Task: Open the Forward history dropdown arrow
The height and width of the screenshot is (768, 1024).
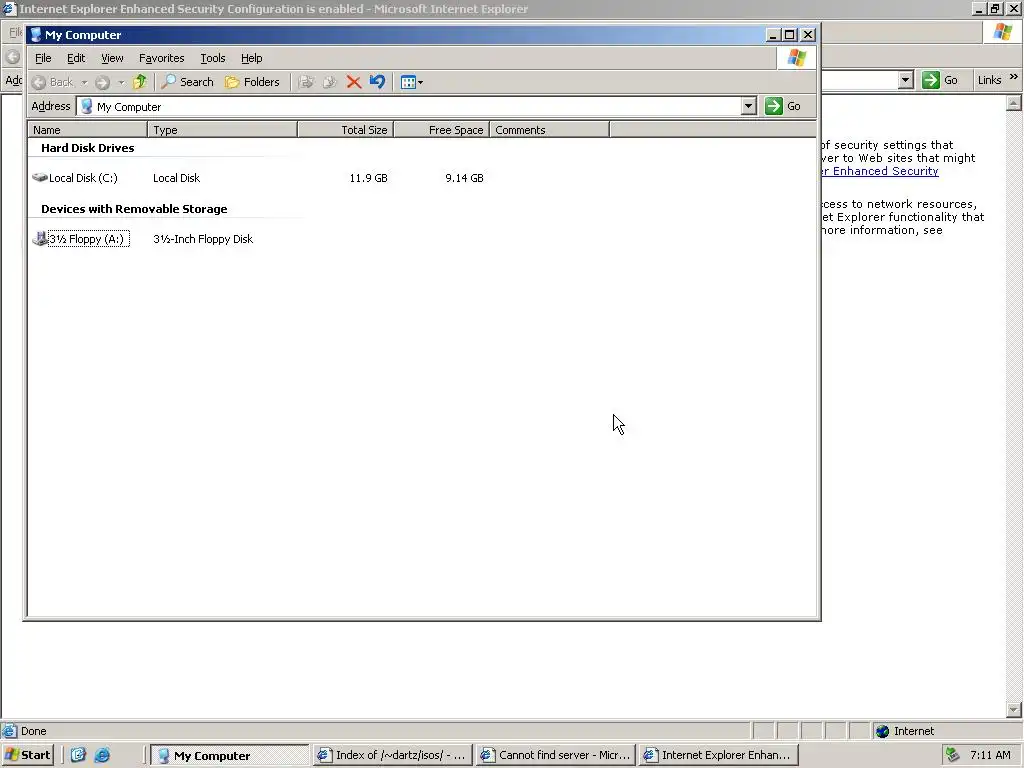Action: click(121, 82)
